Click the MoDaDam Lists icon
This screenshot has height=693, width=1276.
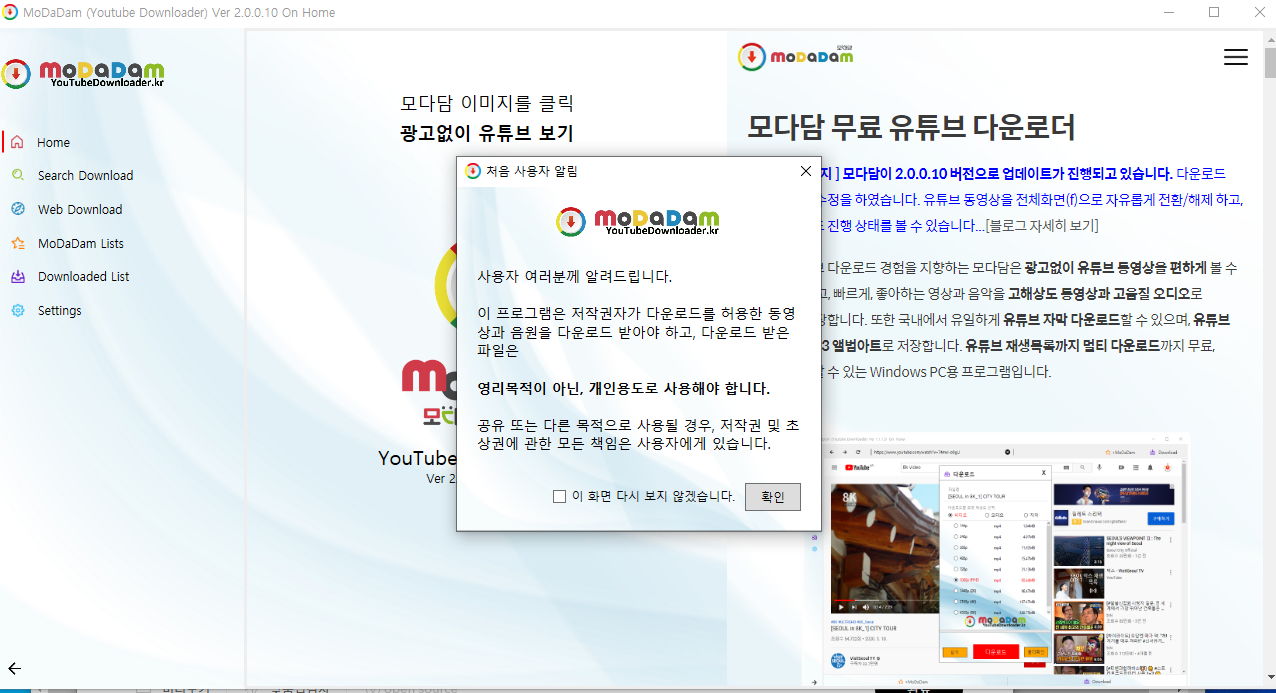pos(17,243)
